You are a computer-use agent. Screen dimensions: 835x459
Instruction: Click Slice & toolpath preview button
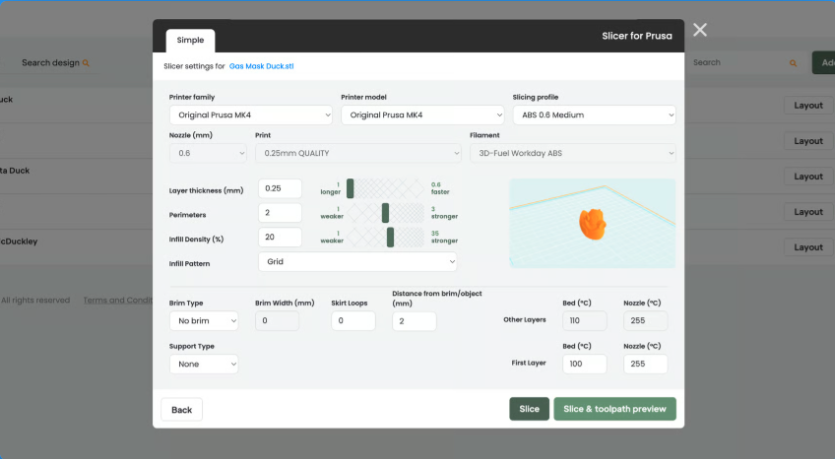615,409
